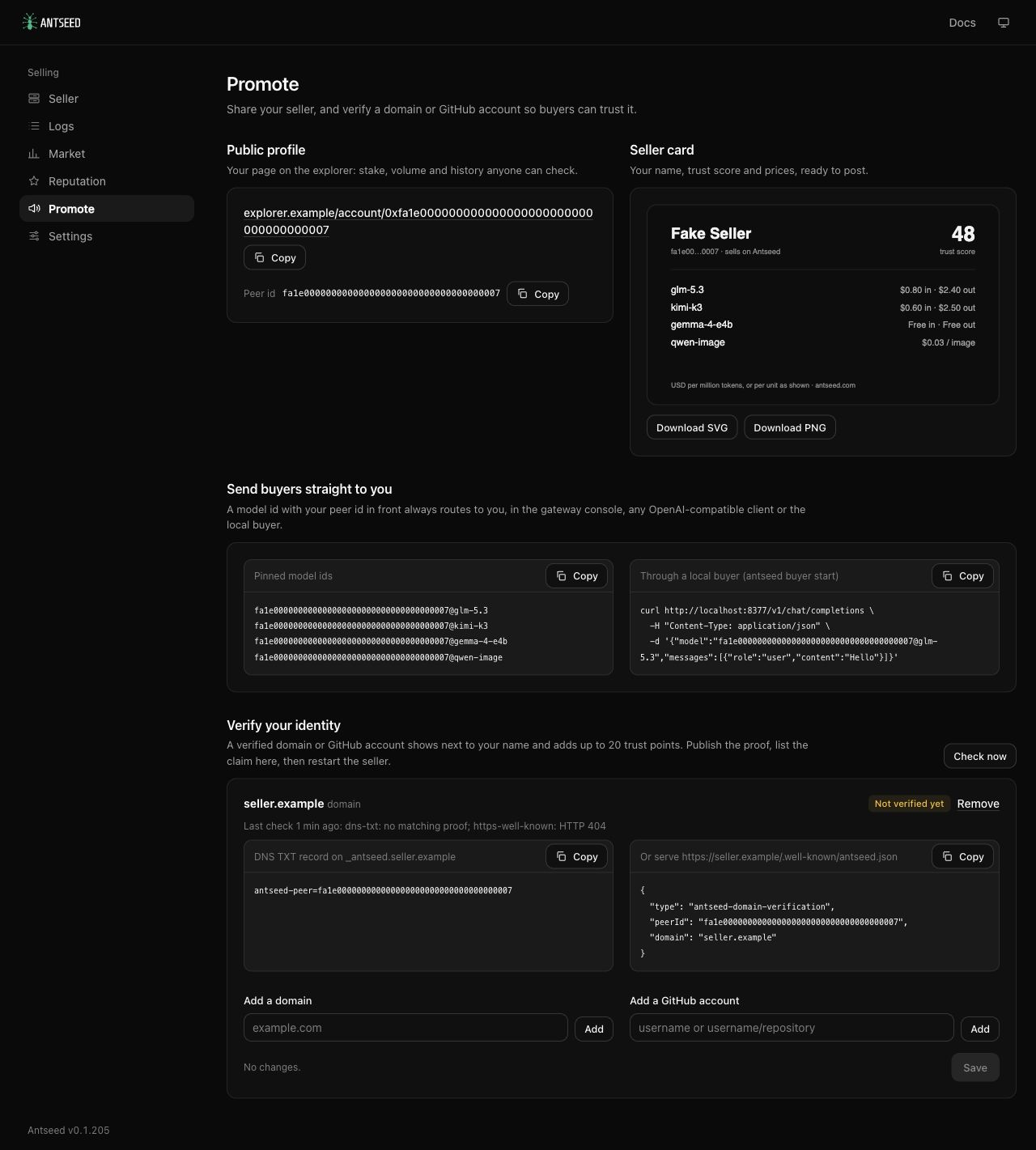
Task: Open the Settings sidebar item
Action: [x=107, y=236]
